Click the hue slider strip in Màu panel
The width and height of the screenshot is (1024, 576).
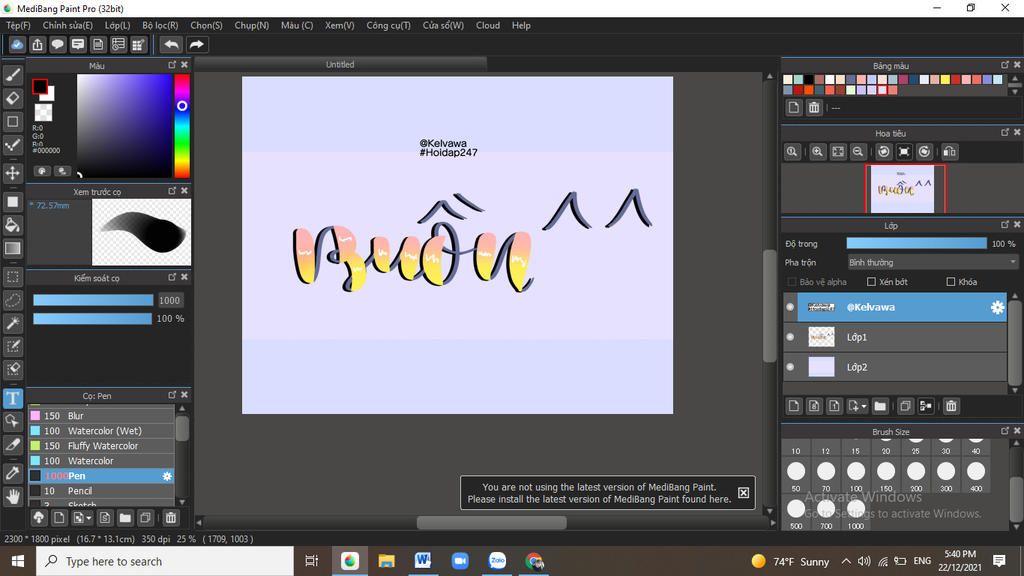pos(182,125)
